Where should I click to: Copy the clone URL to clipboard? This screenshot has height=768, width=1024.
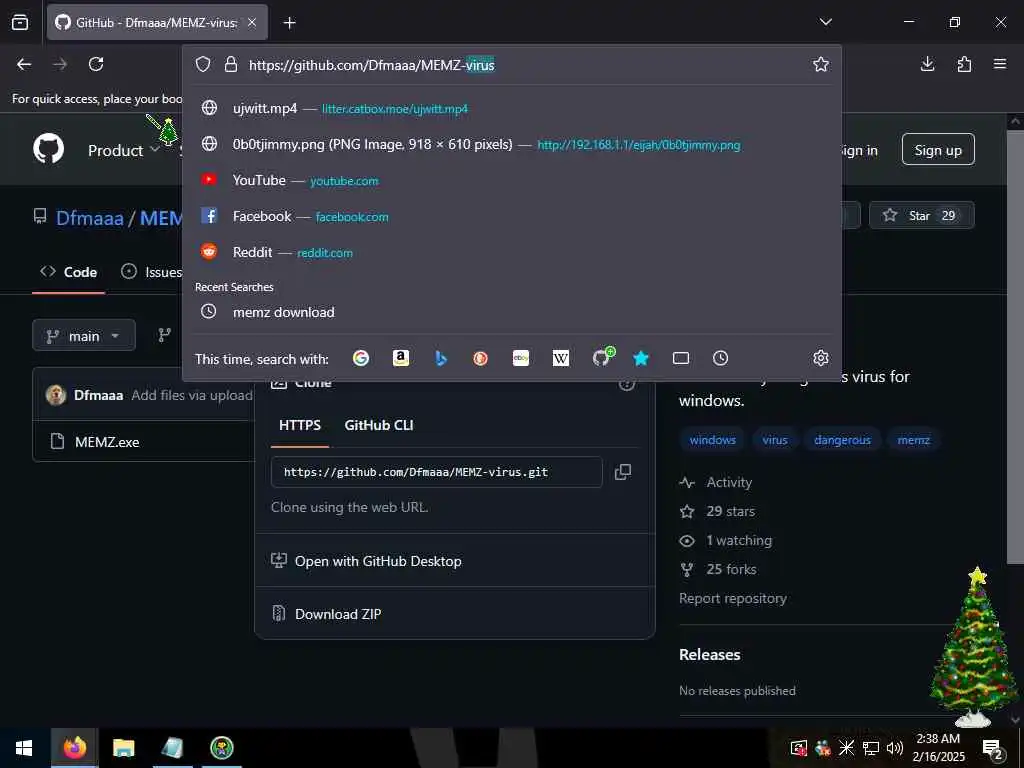pyautogui.click(x=623, y=472)
